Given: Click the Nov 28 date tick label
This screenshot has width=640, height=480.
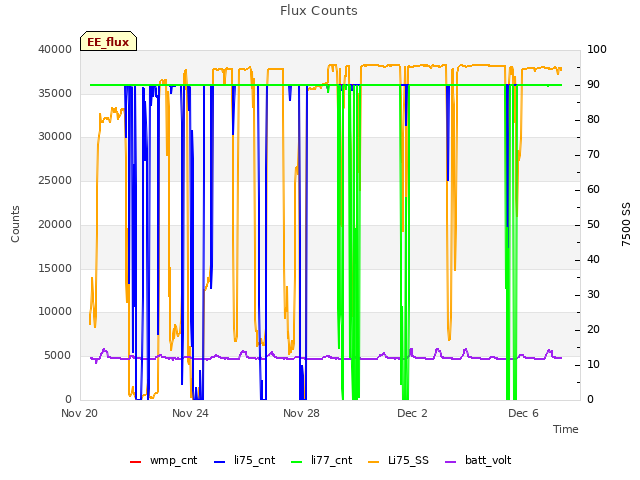Looking at the screenshot, I should coord(301,413).
